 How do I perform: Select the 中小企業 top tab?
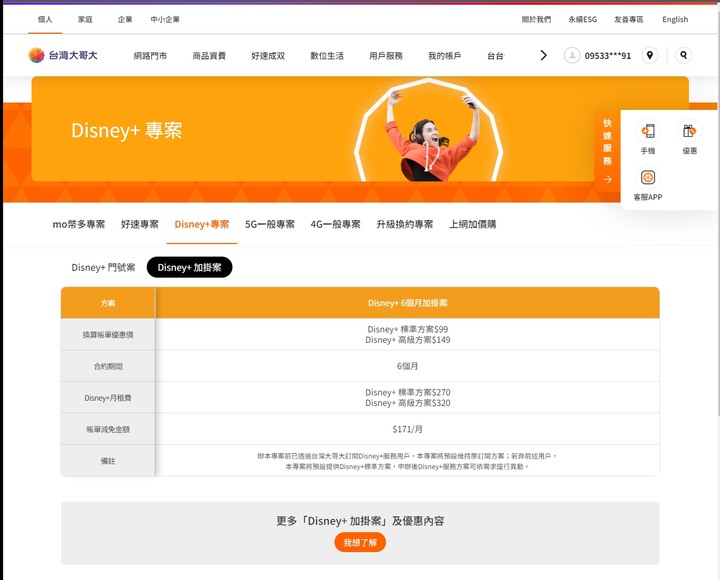tap(165, 19)
